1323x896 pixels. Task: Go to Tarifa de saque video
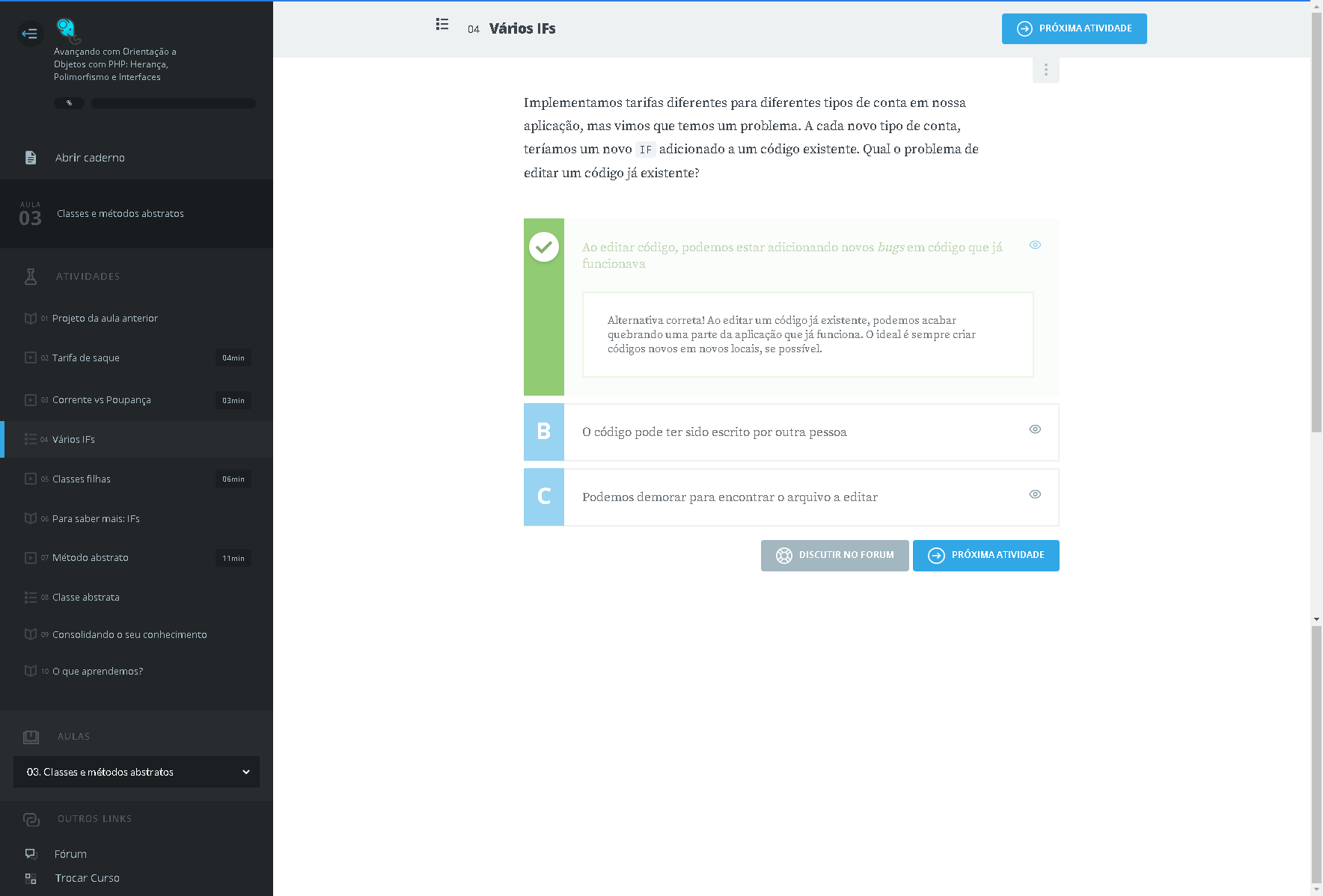[86, 358]
